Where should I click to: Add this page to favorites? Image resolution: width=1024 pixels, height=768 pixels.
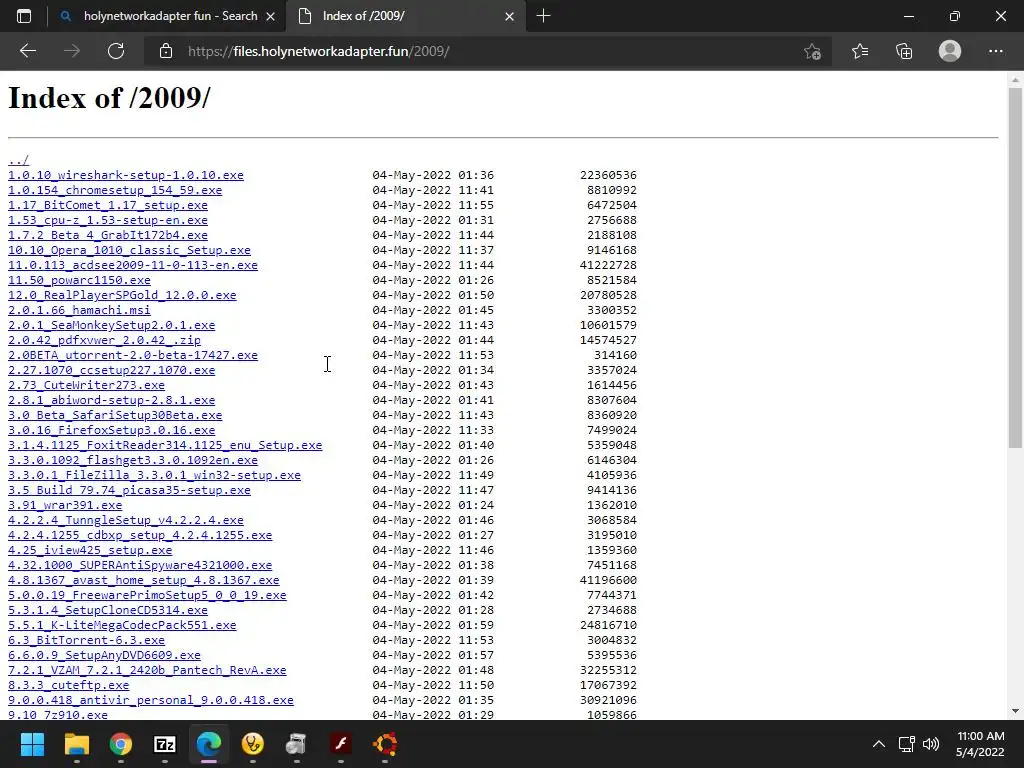pyautogui.click(x=812, y=51)
